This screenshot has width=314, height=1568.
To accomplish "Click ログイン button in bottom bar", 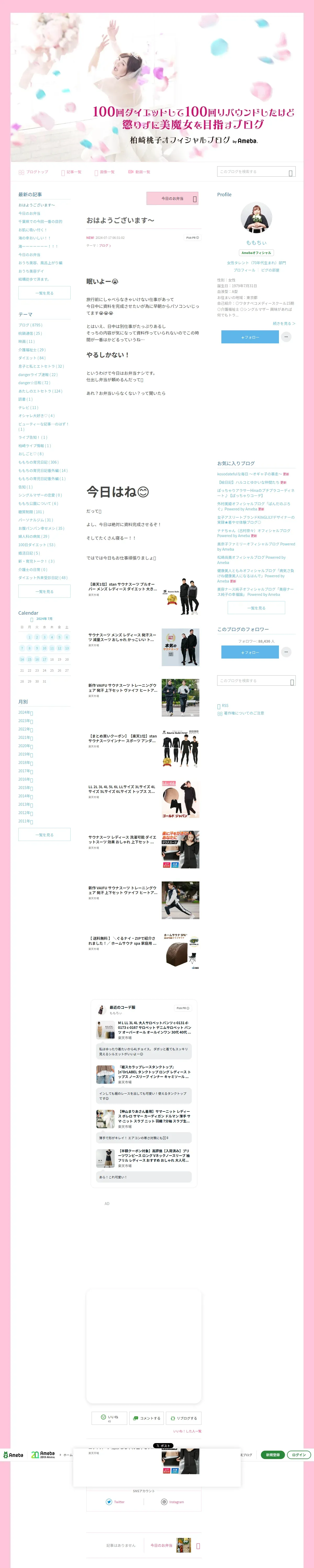I will click(299, 1455).
